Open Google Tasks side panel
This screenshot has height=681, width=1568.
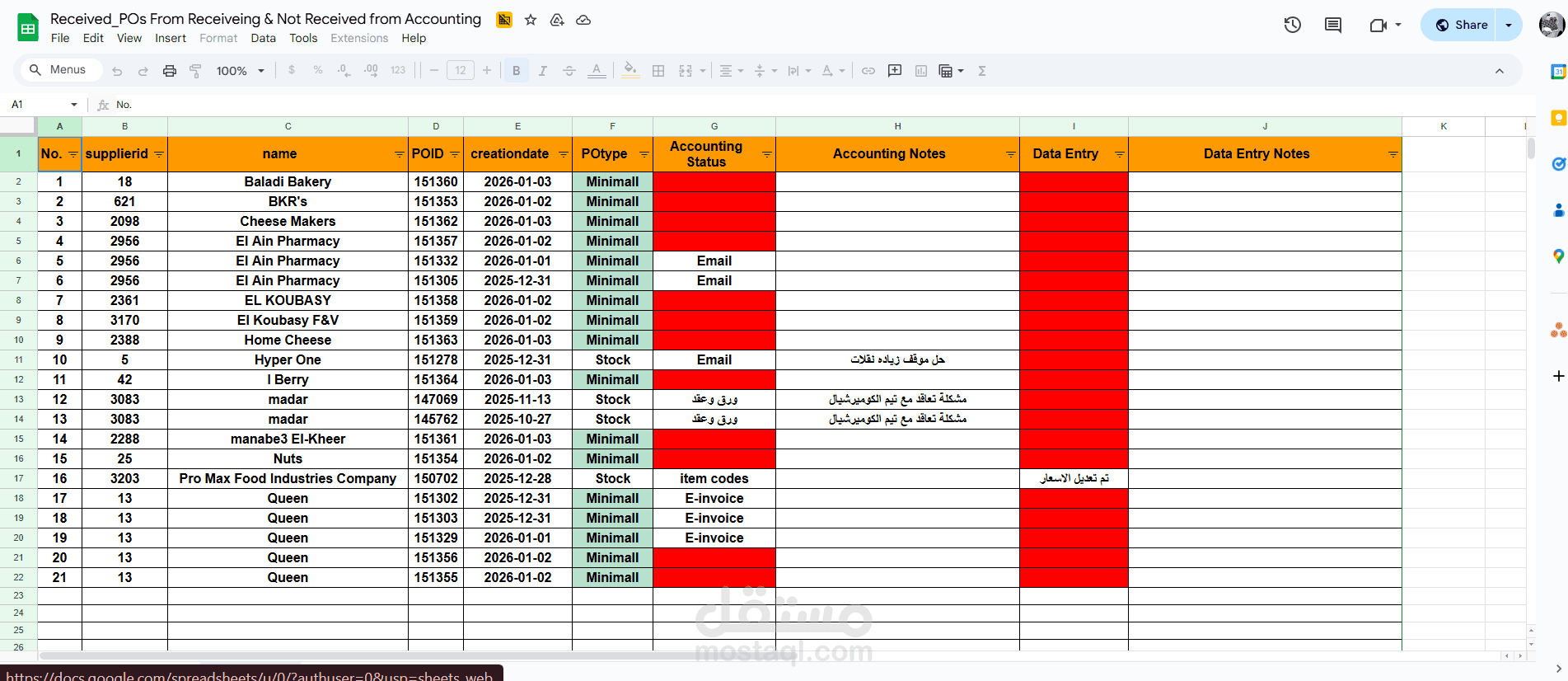click(1558, 163)
